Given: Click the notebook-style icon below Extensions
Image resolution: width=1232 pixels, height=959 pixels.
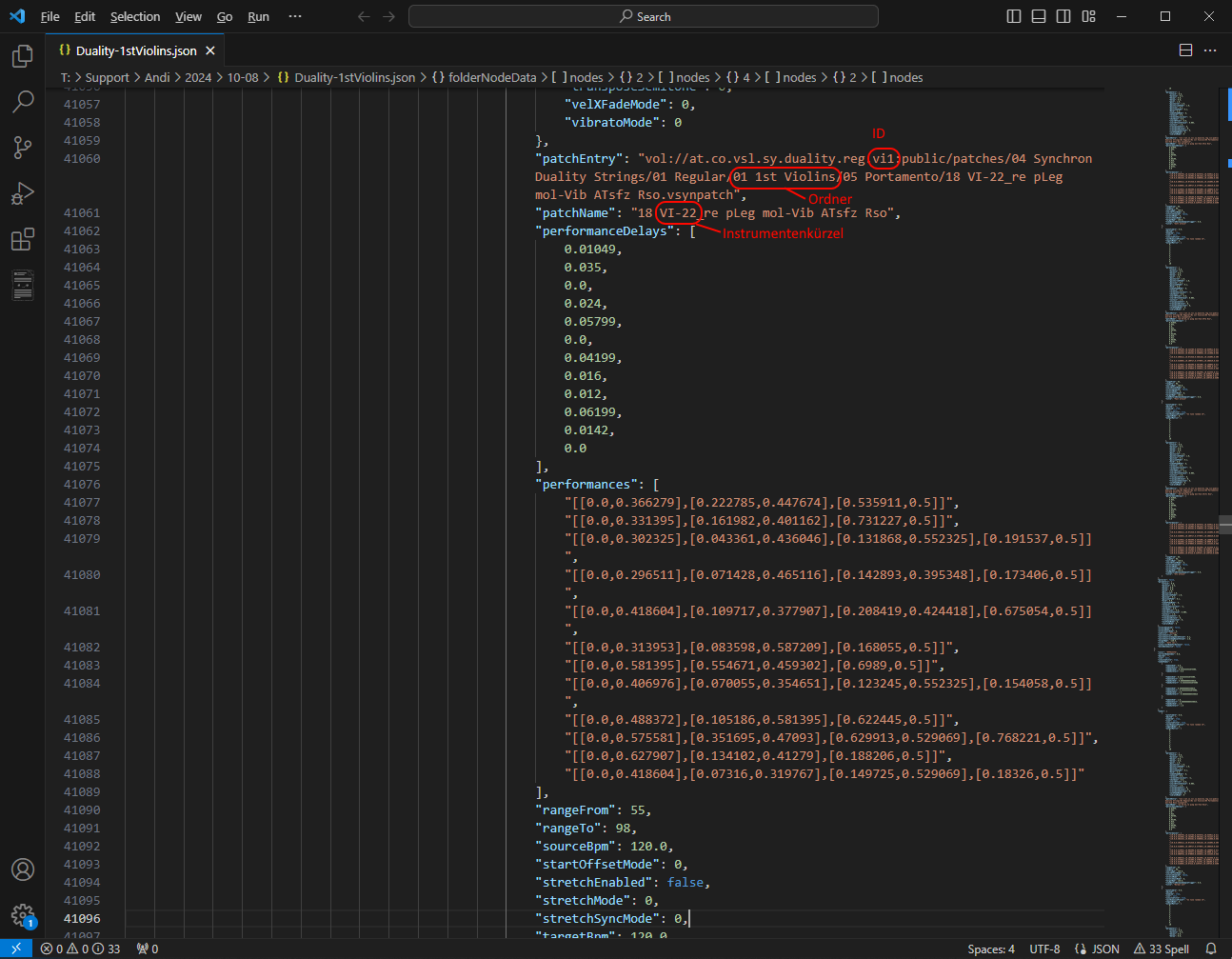Looking at the screenshot, I should [23, 285].
